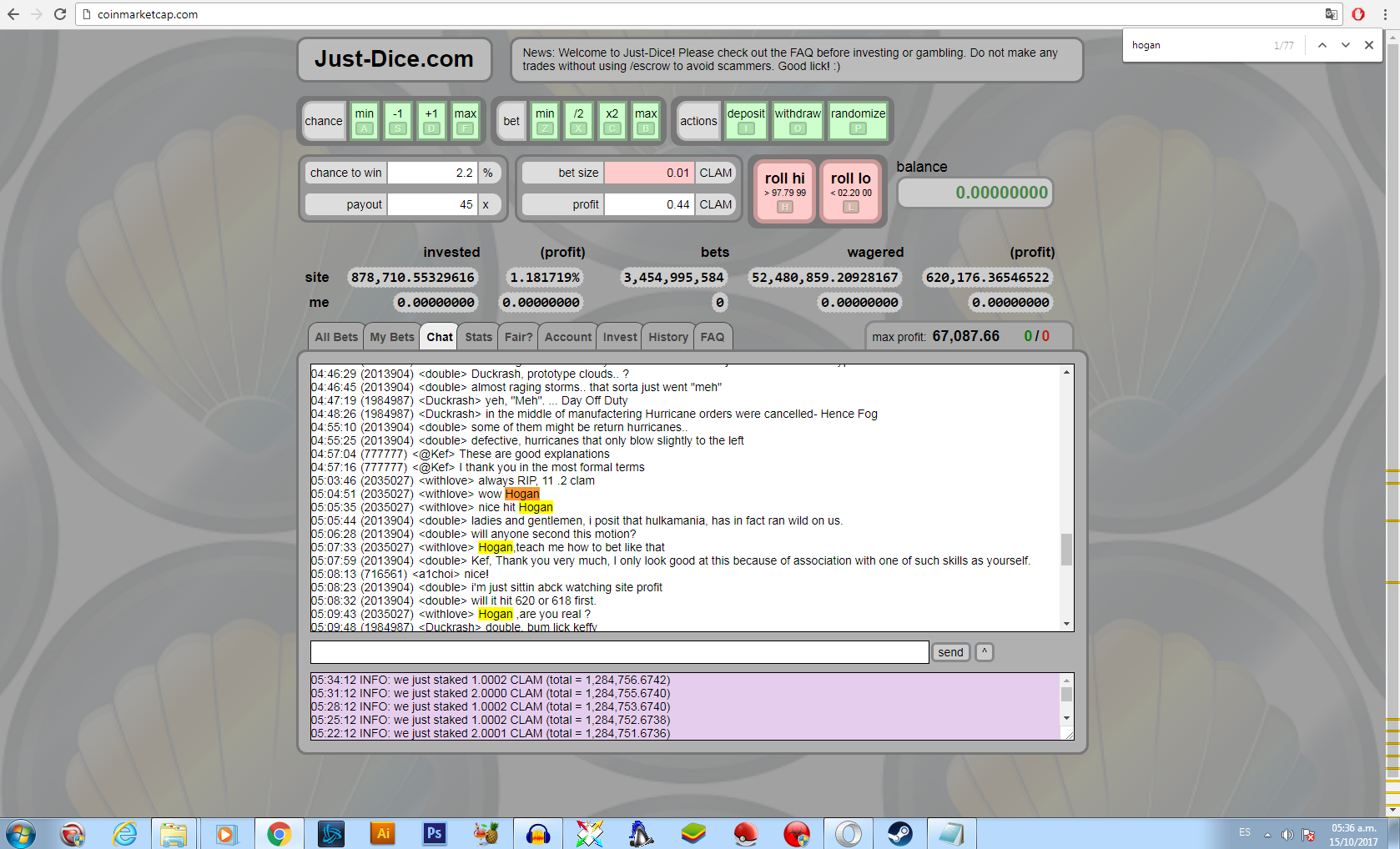Image resolution: width=1400 pixels, height=849 pixels.
Task: Open the FAQ tab
Action: pyautogui.click(x=713, y=337)
